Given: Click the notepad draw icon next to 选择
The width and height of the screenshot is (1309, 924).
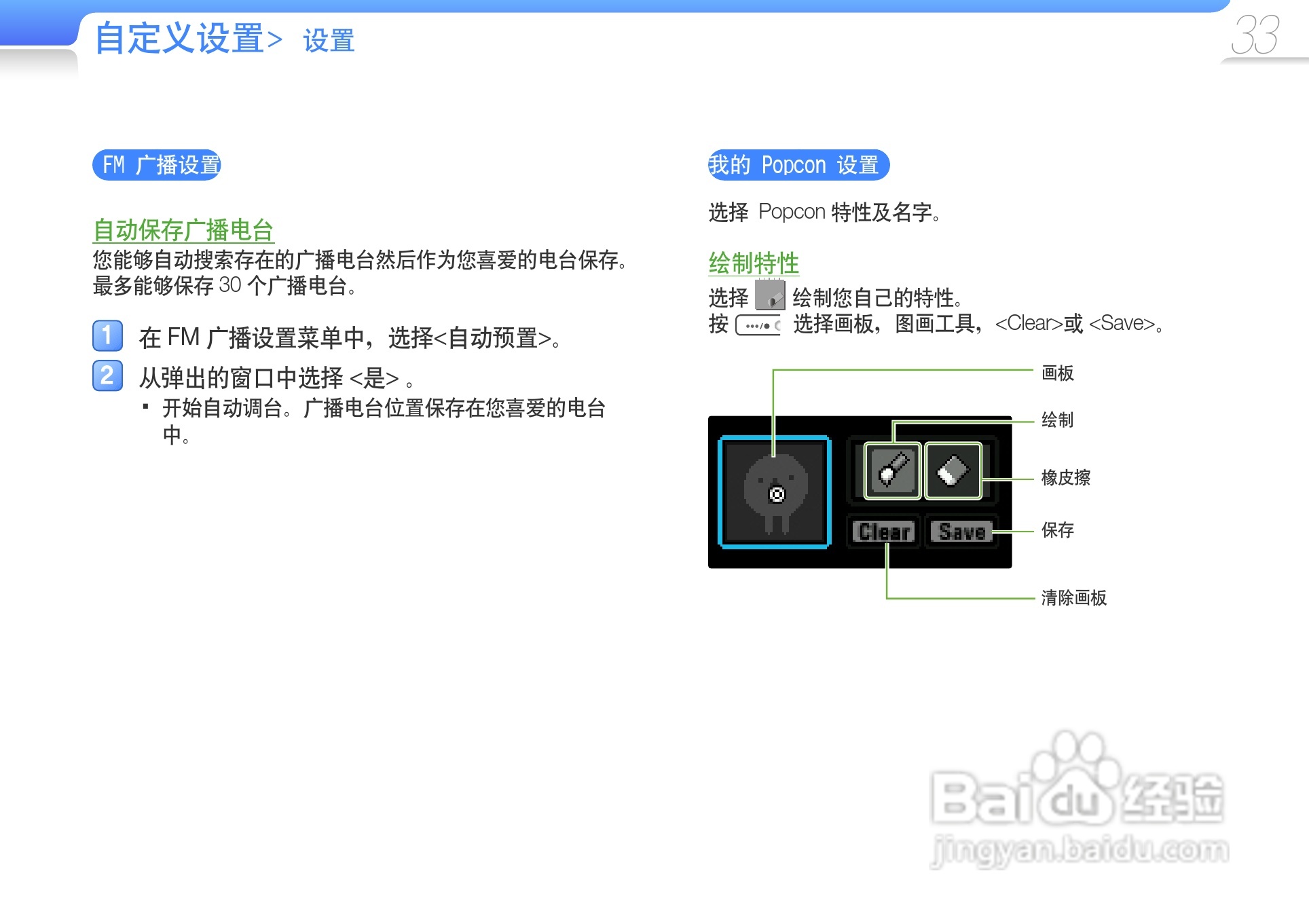Looking at the screenshot, I should pos(770,295).
